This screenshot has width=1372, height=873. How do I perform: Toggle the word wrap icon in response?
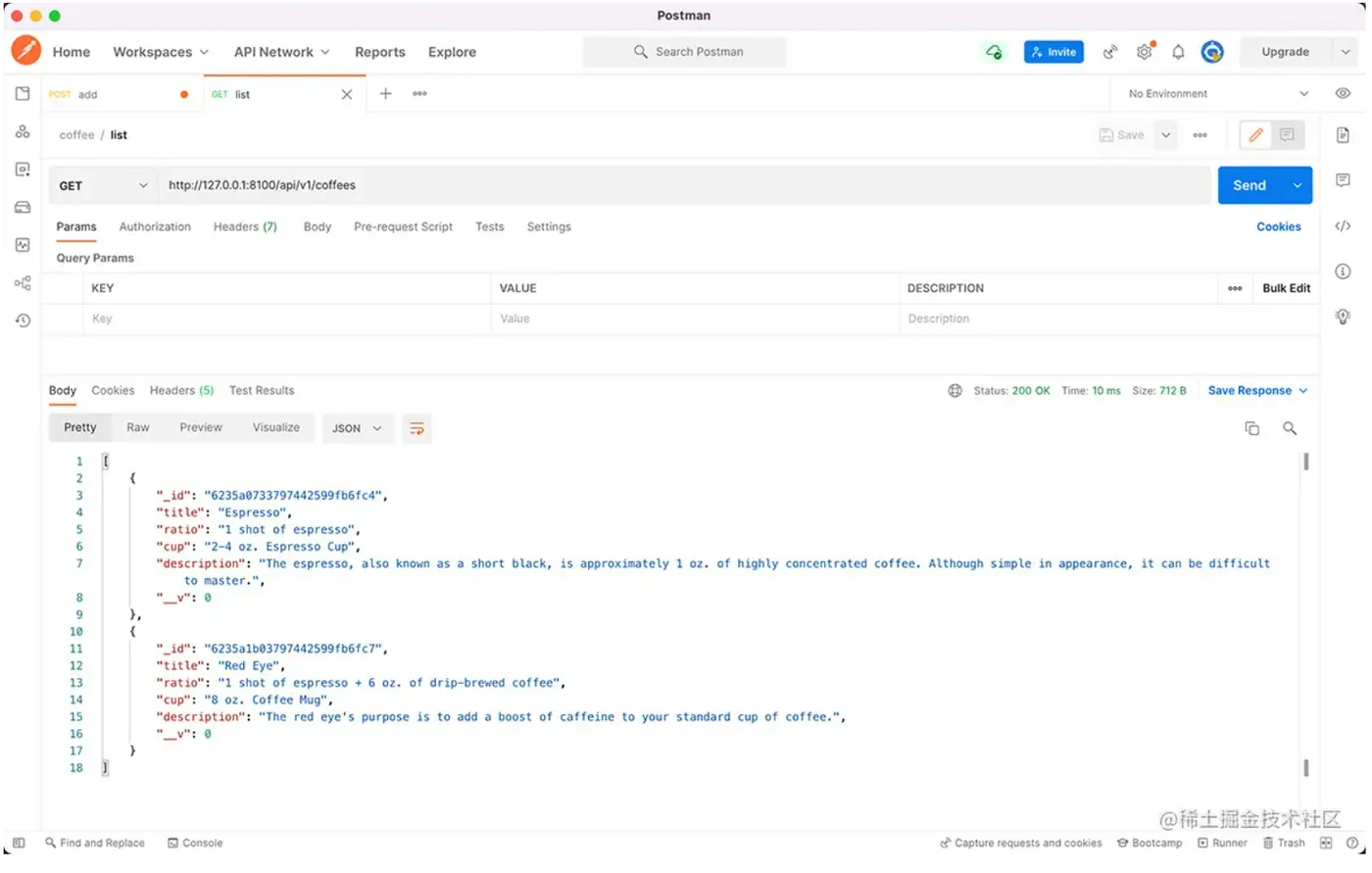(416, 428)
